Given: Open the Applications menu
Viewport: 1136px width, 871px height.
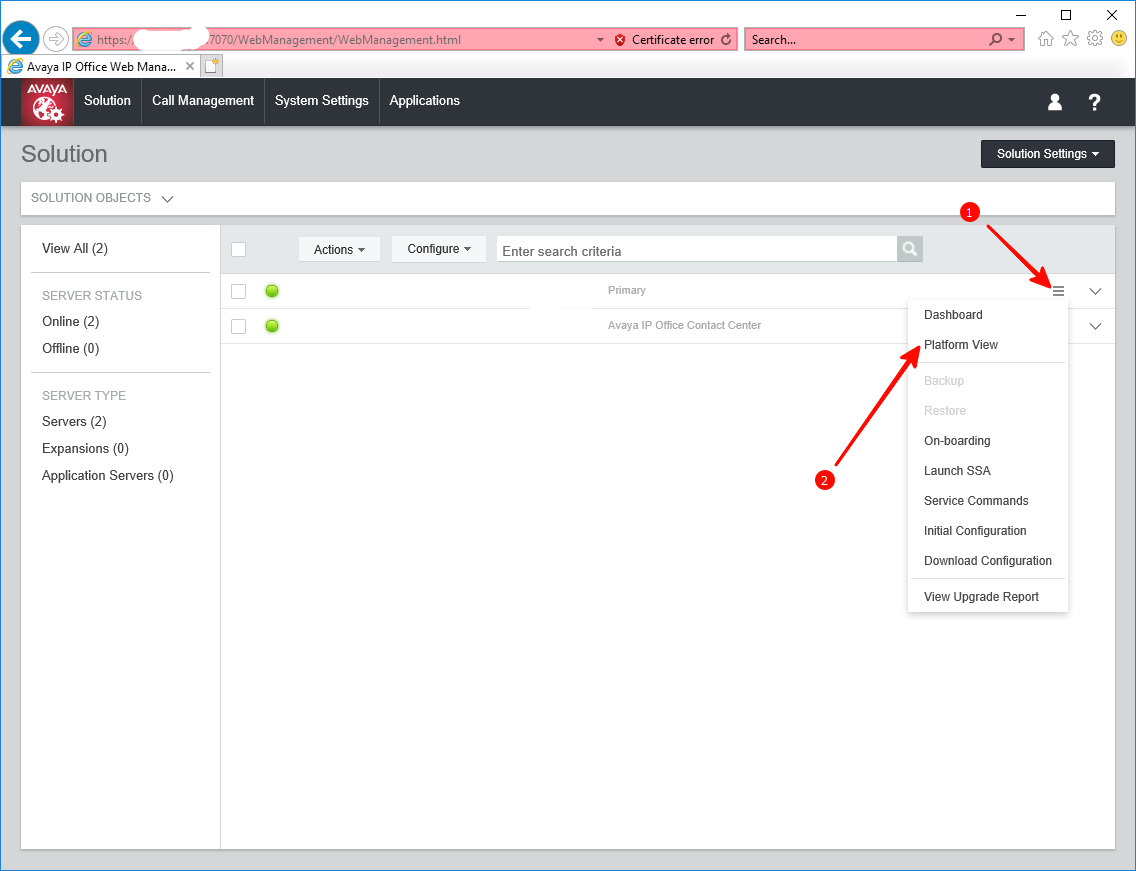Looking at the screenshot, I should coord(425,101).
